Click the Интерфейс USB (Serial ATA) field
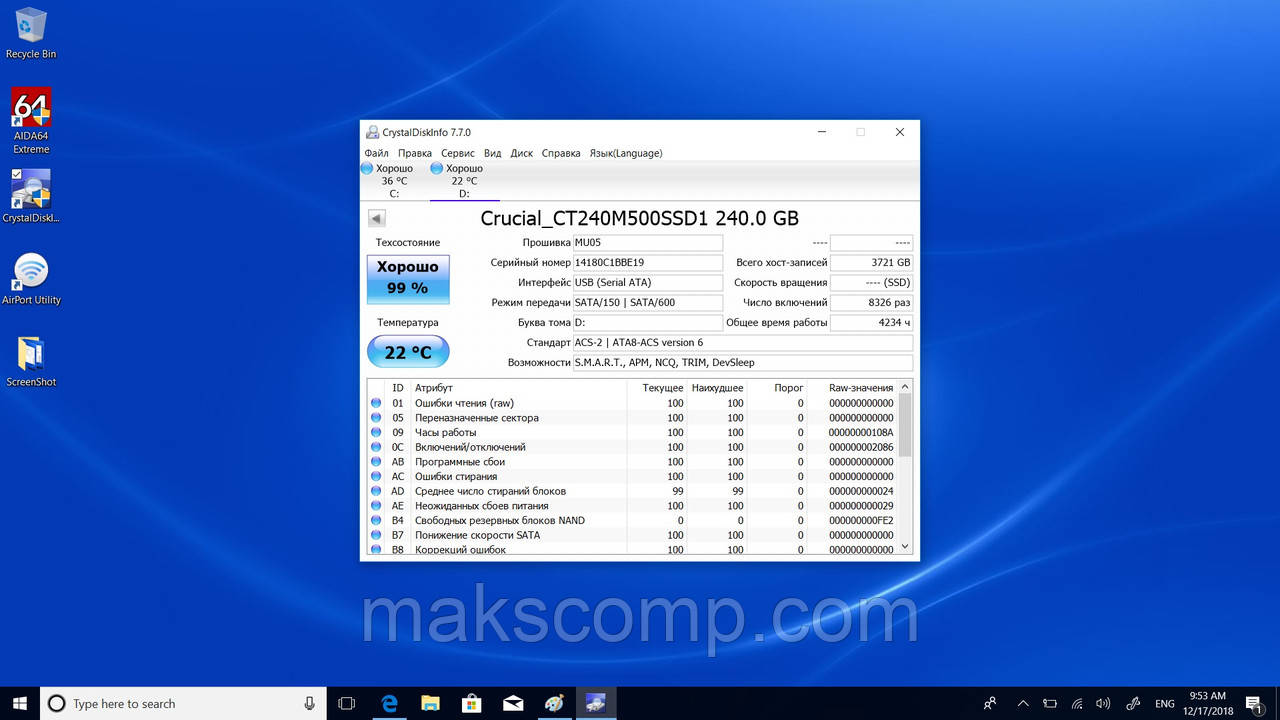The width and height of the screenshot is (1280, 720). pos(647,283)
